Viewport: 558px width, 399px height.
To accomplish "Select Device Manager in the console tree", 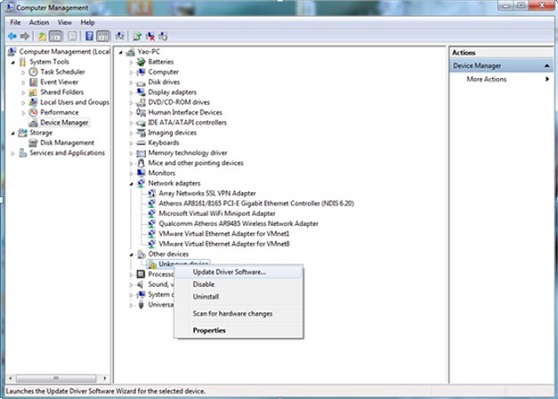I will pos(64,122).
